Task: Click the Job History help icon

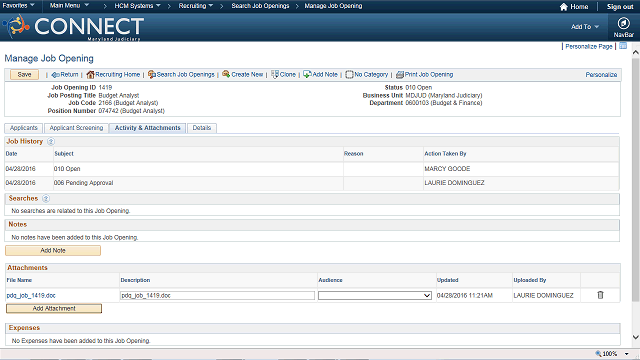Action: tap(51, 142)
